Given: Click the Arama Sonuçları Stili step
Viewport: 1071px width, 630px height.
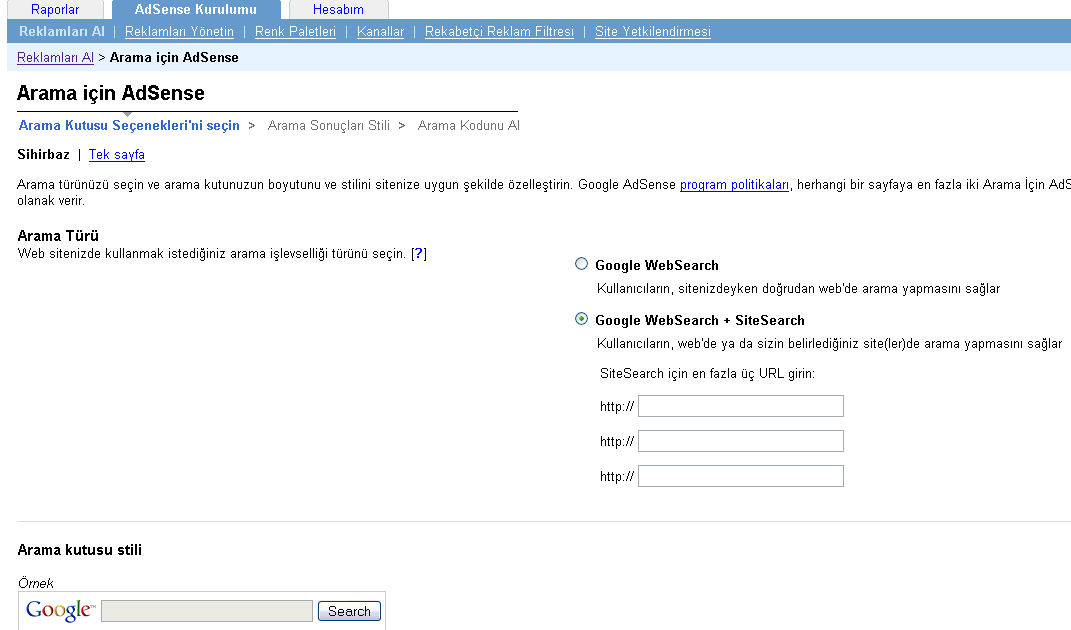Looking at the screenshot, I should (x=329, y=125).
